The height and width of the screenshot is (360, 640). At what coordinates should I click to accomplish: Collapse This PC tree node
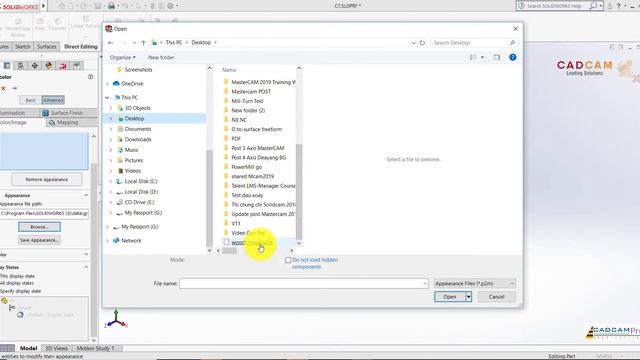tap(107, 98)
